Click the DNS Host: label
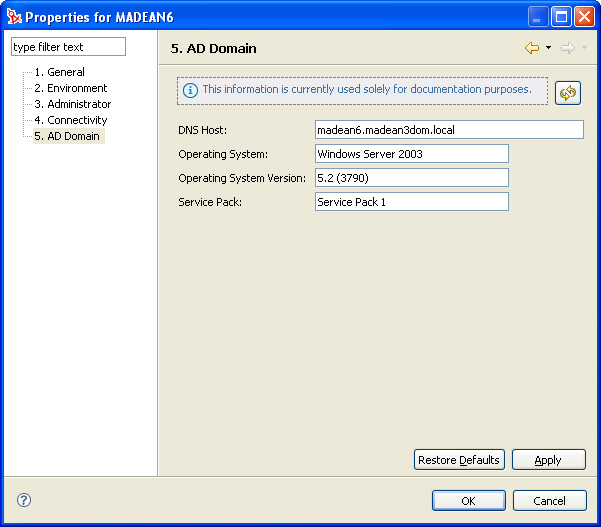Screen dimensions: 601x527 pyautogui.click(x=202, y=130)
